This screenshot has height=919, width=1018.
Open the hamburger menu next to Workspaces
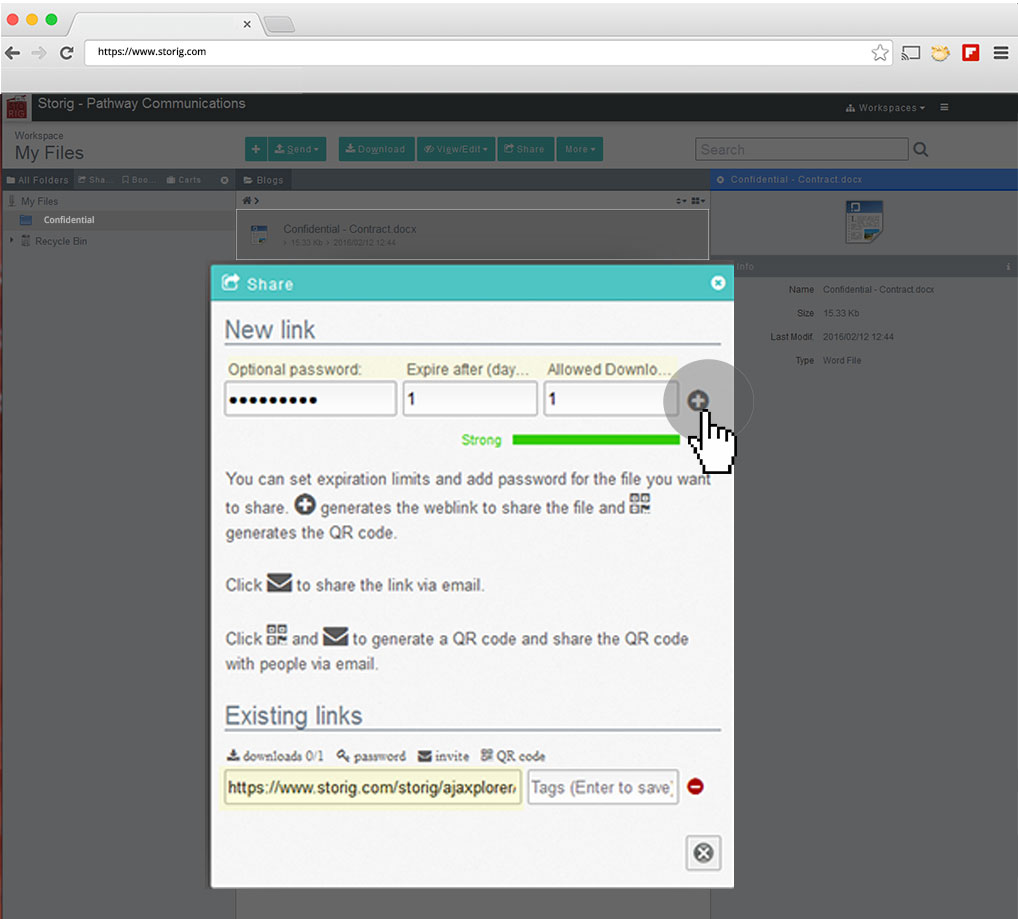pyautogui.click(x=944, y=107)
